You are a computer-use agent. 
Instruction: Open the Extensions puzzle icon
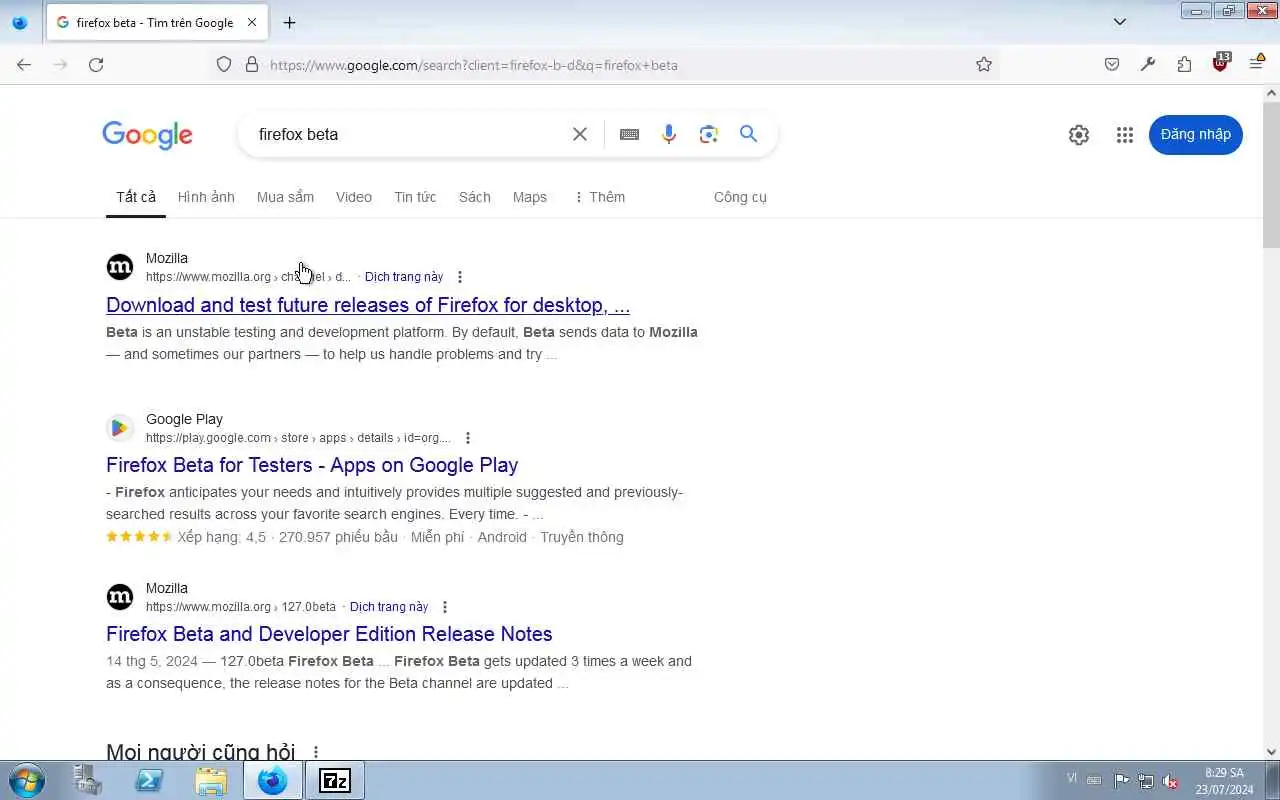tap(1184, 65)
